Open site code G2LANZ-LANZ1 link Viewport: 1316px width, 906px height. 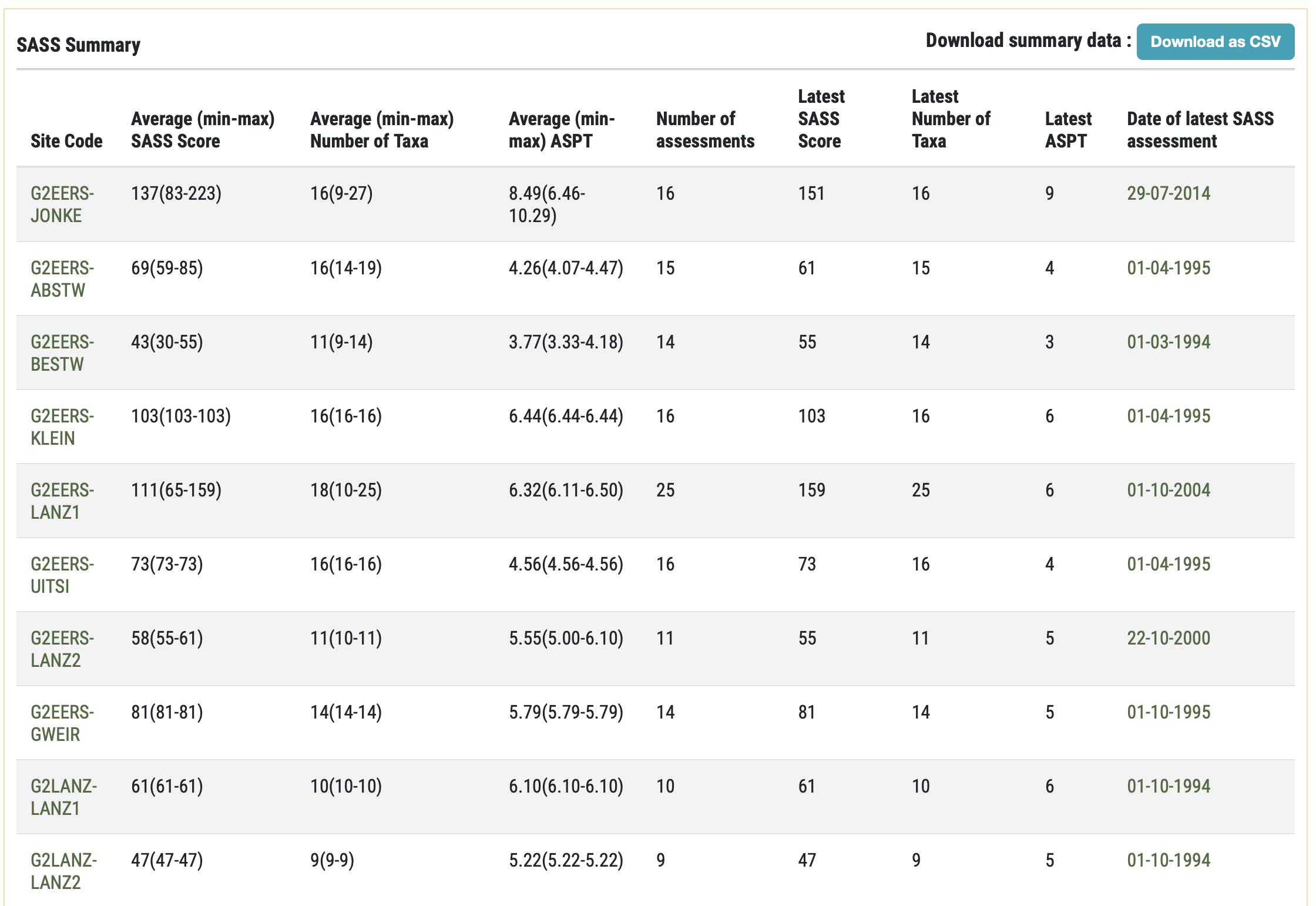63,797
